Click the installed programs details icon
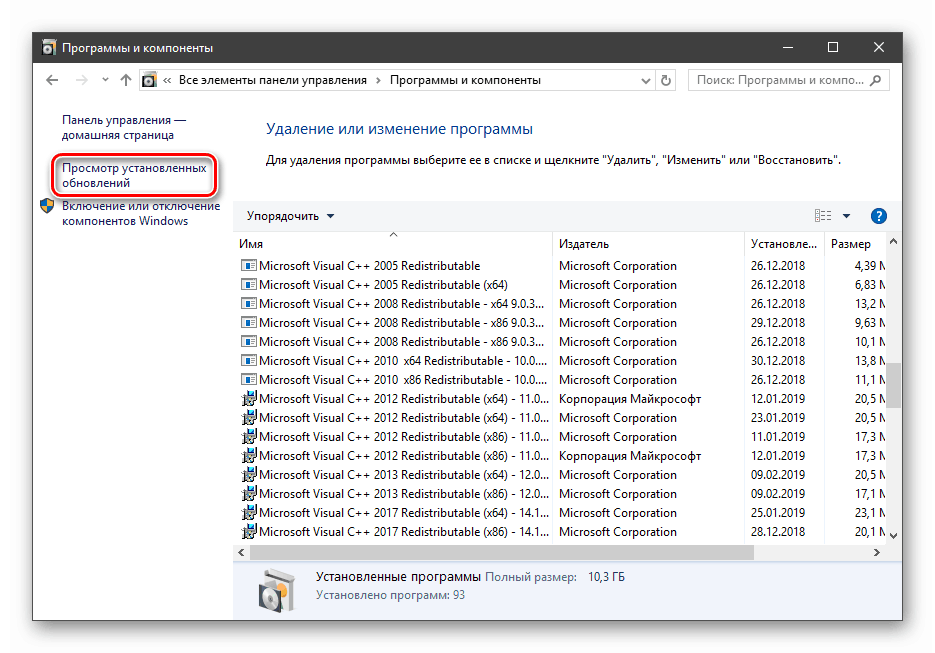This screenshot has height=653, width=935. 277,590
